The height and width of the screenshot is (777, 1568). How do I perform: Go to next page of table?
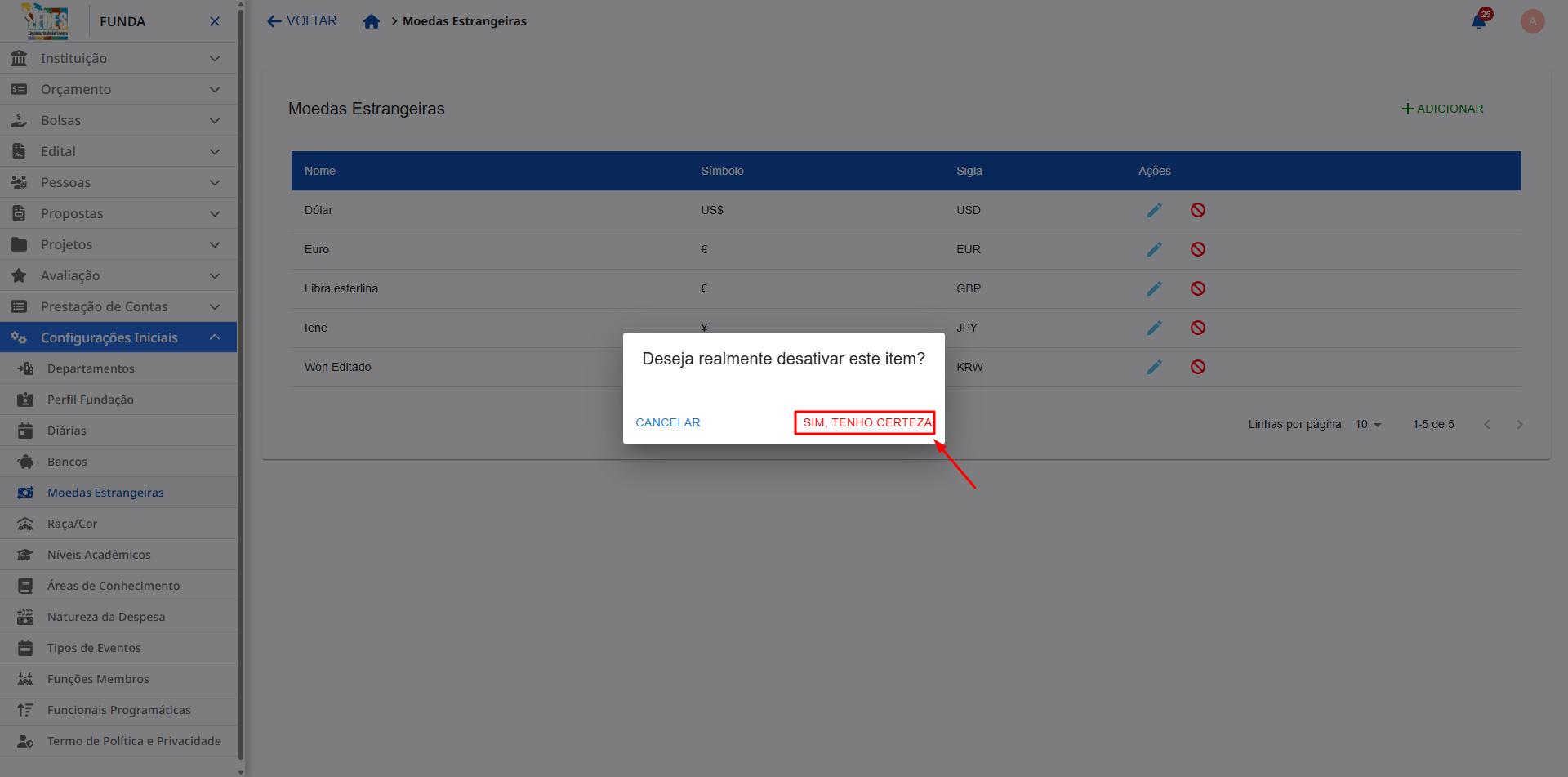1519,424
